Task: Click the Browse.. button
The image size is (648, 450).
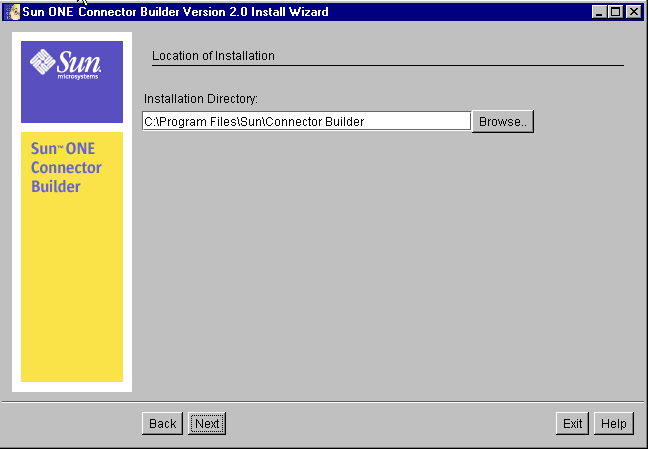Action: tap(503, 121)
